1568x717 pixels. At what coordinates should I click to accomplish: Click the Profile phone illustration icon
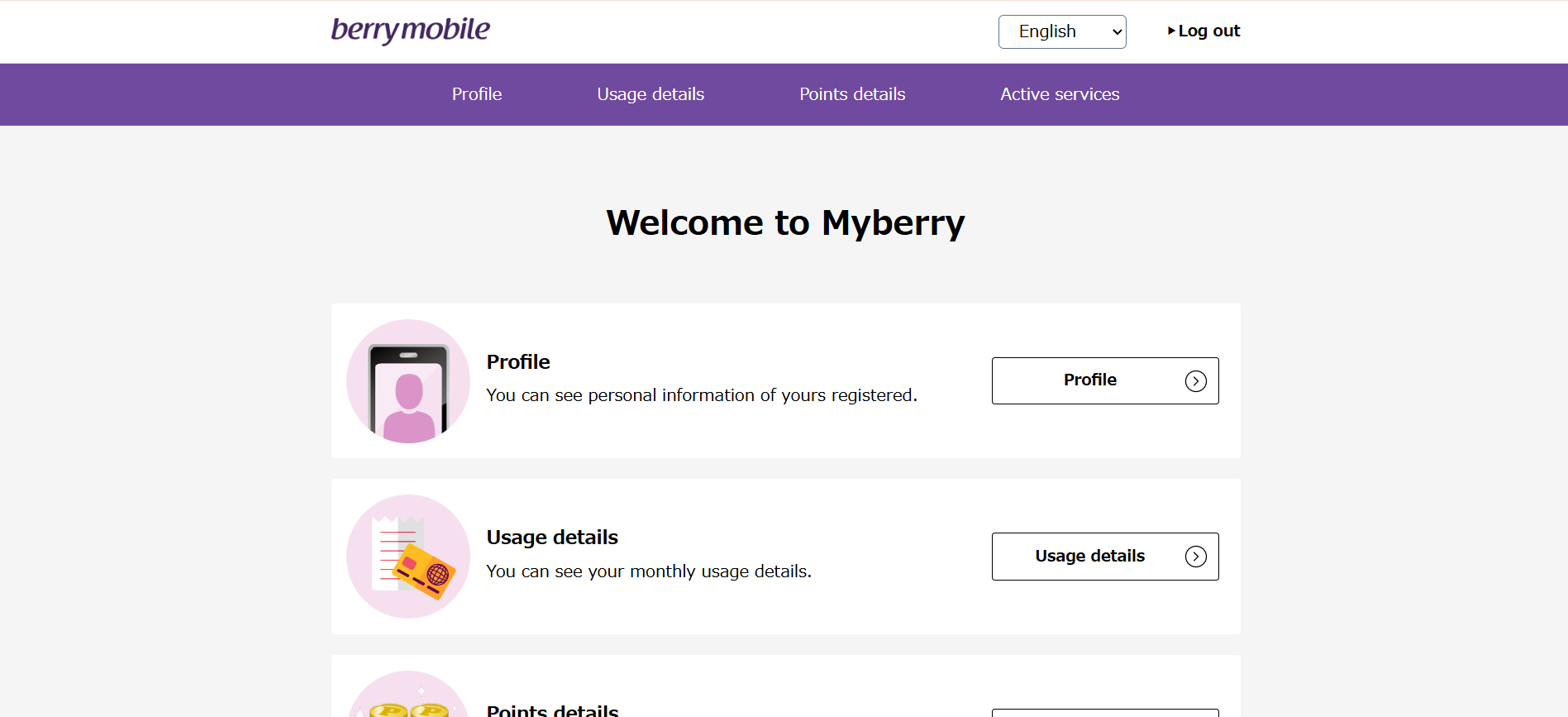tap(408, 381)
